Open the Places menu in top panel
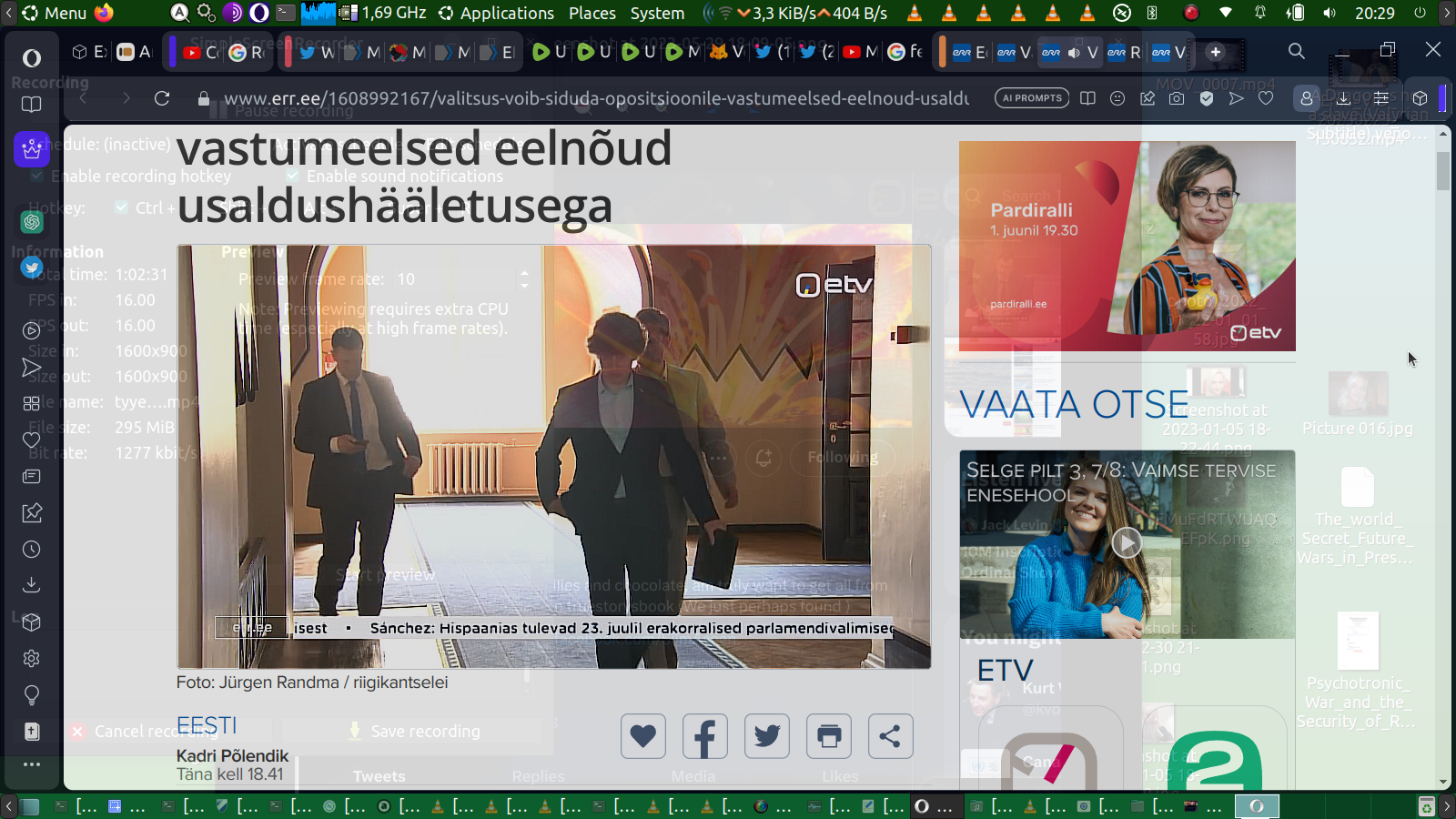1456x819 pixels. [x=592, y=13]
